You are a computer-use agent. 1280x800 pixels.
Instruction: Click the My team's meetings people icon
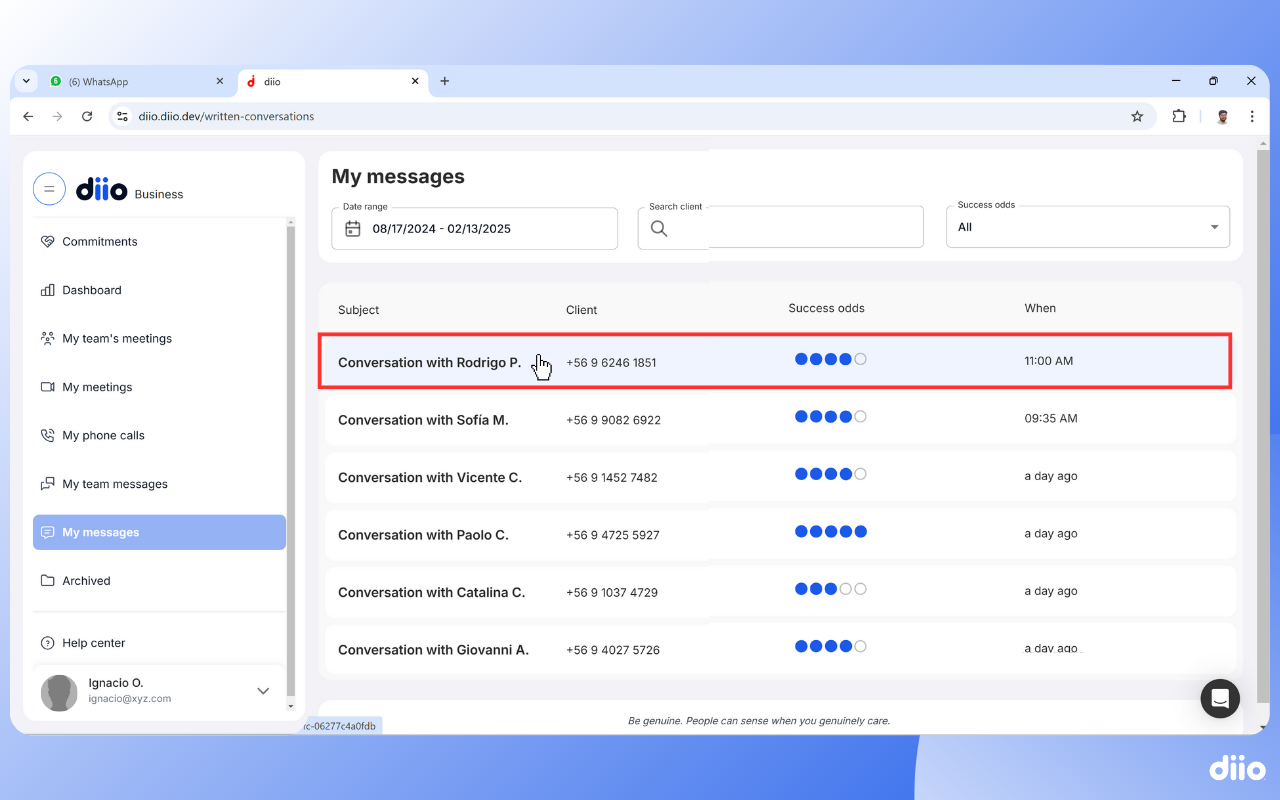click(47, 339)
